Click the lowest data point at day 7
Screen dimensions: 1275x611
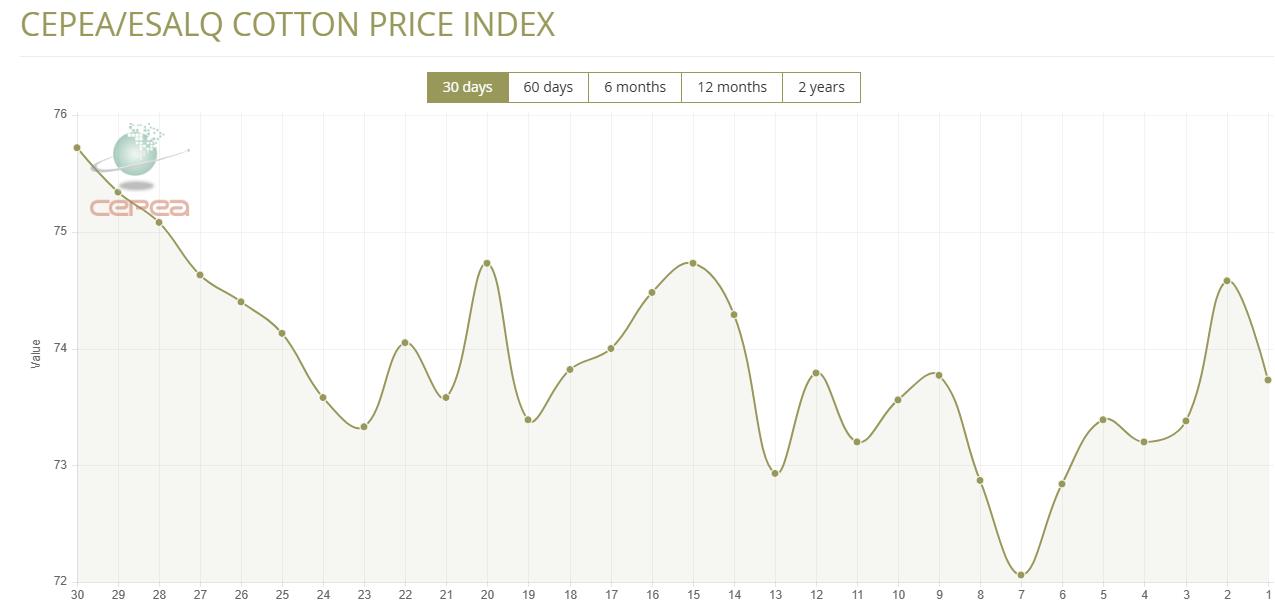click(x=1021, y=575)
